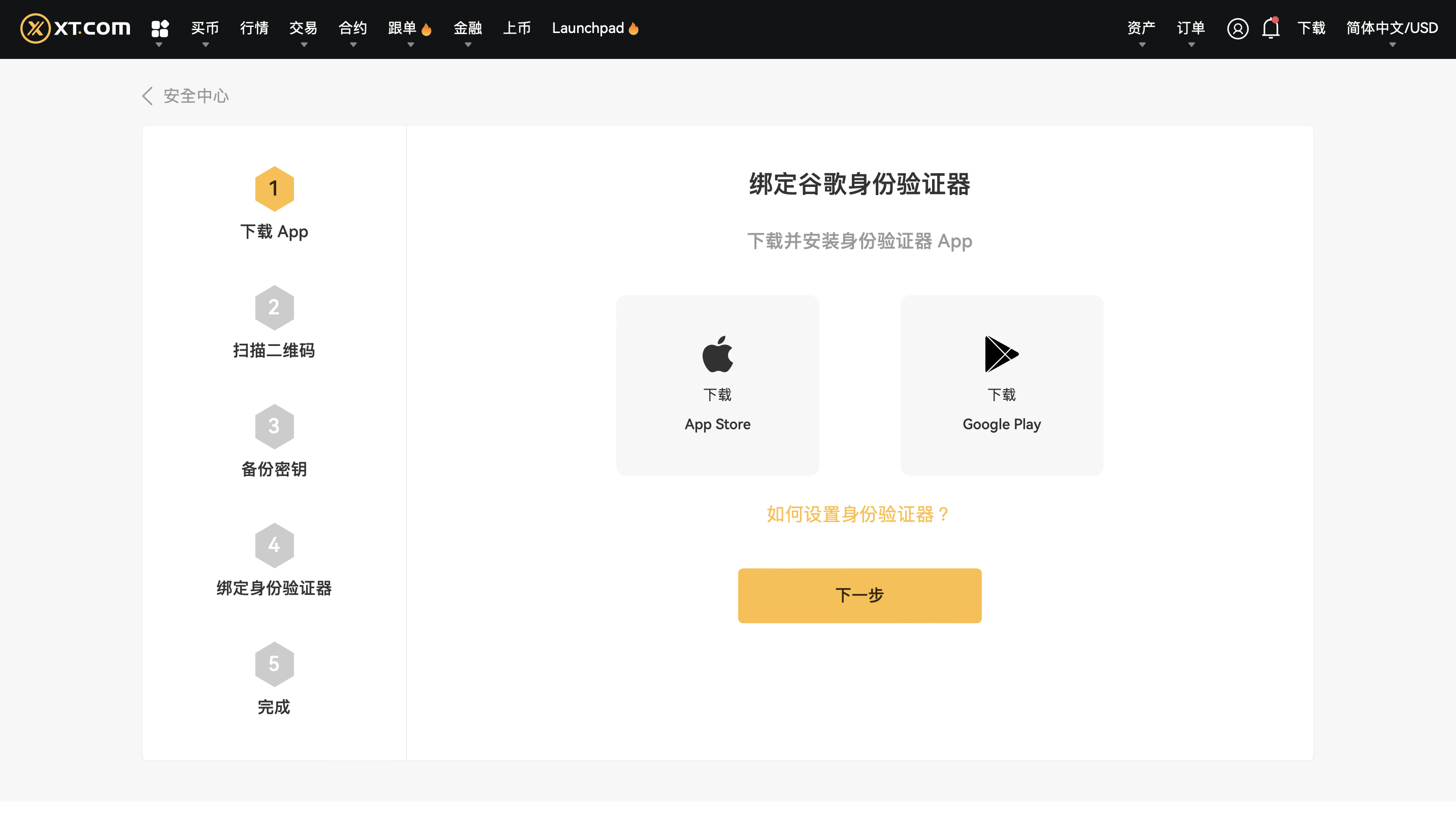Expand the 买币 dropdown menu
Viewport: 1456px width, 831px height.
click(x=205, y=28)
